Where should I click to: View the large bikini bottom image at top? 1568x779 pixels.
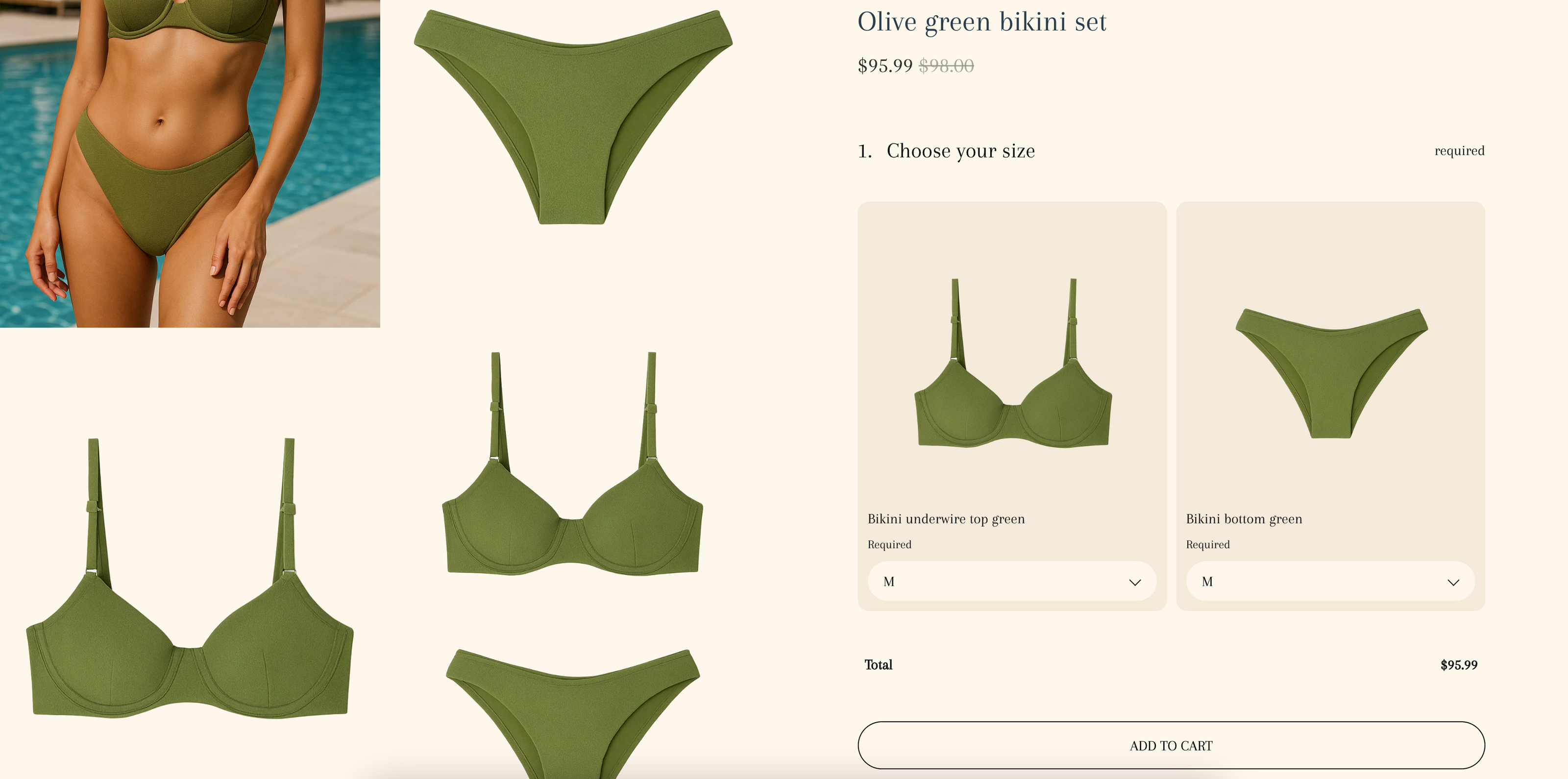pyautogui.click(x=573, y=117)
